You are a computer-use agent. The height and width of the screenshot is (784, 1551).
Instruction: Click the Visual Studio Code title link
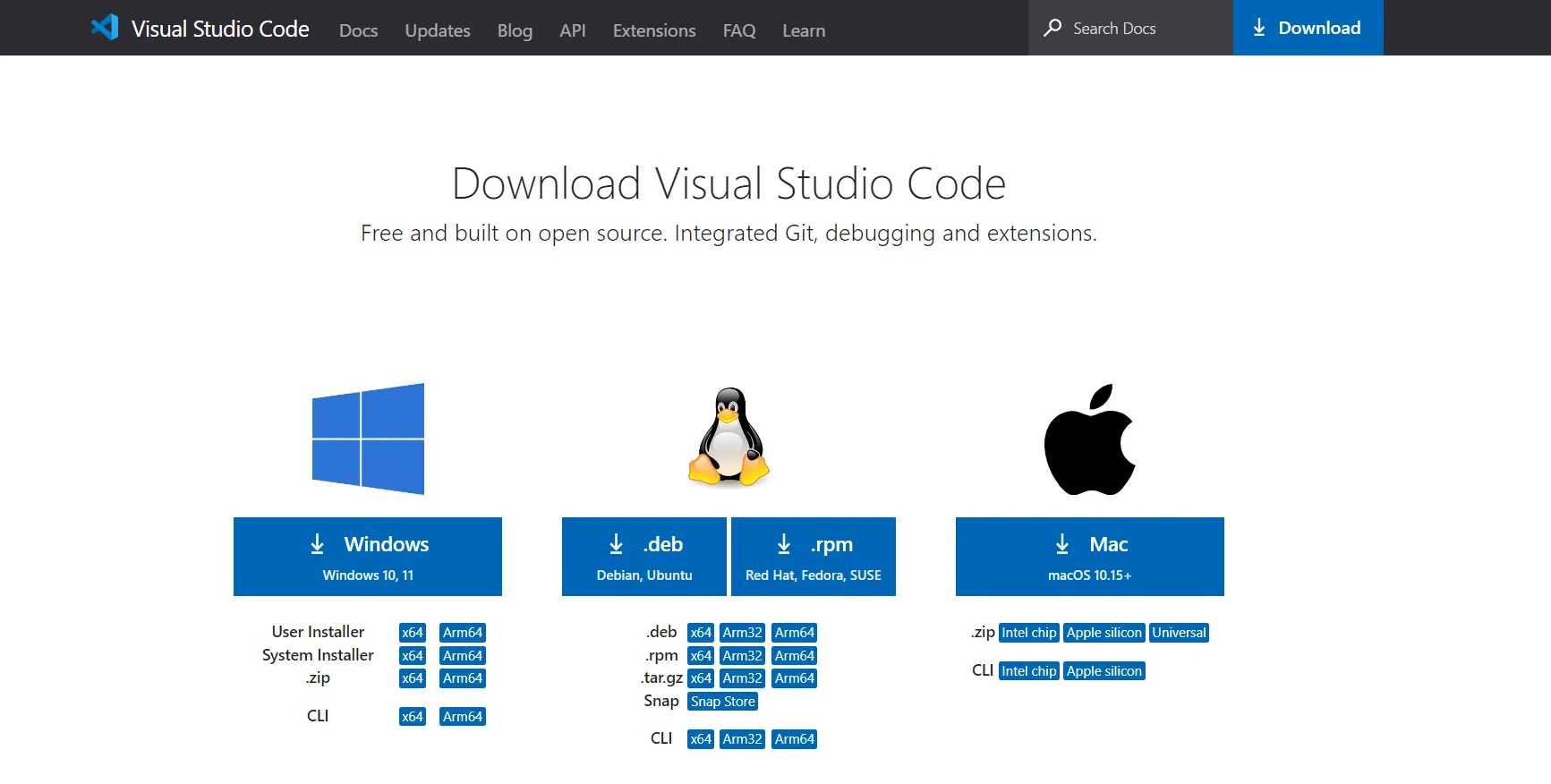pyautogui.click(x=220, y=29)
